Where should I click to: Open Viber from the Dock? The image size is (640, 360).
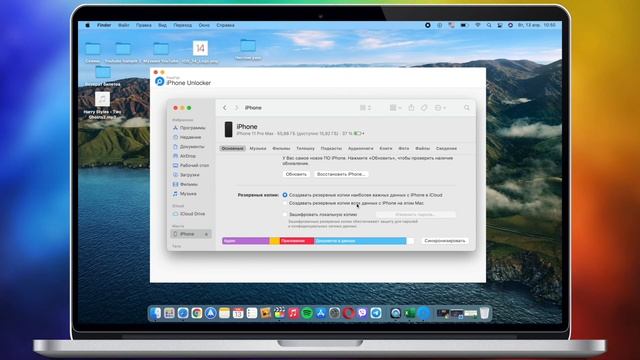pos(362,313)
